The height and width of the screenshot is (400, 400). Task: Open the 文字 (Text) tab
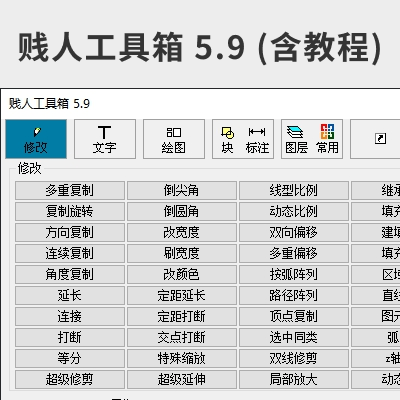105,139
